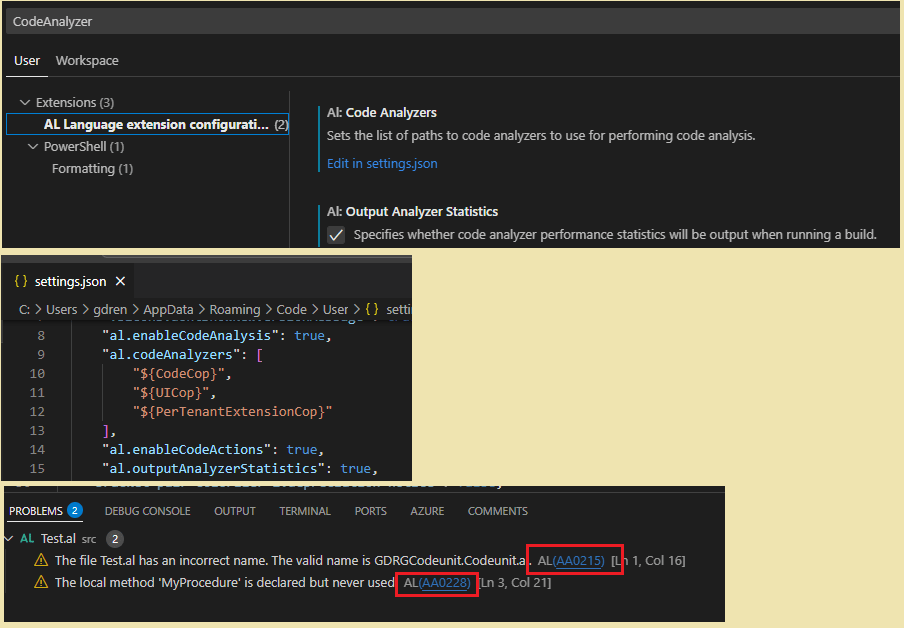This screenshot has height=628, width=904.
Task: Click breadcrumb braces icon in path
Action: (372, 309)
